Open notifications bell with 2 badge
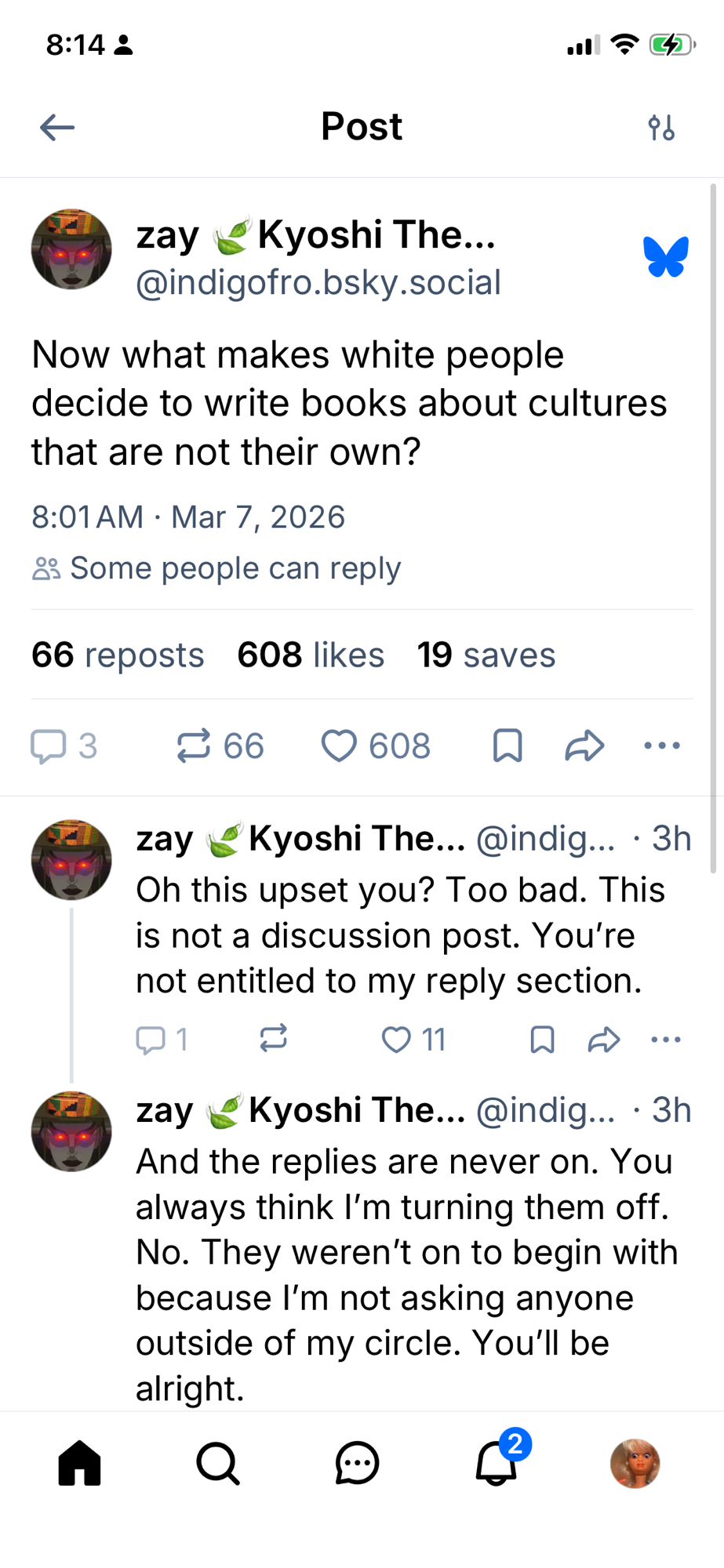This screenshot has width=724, height=1568. [497, 1463]
